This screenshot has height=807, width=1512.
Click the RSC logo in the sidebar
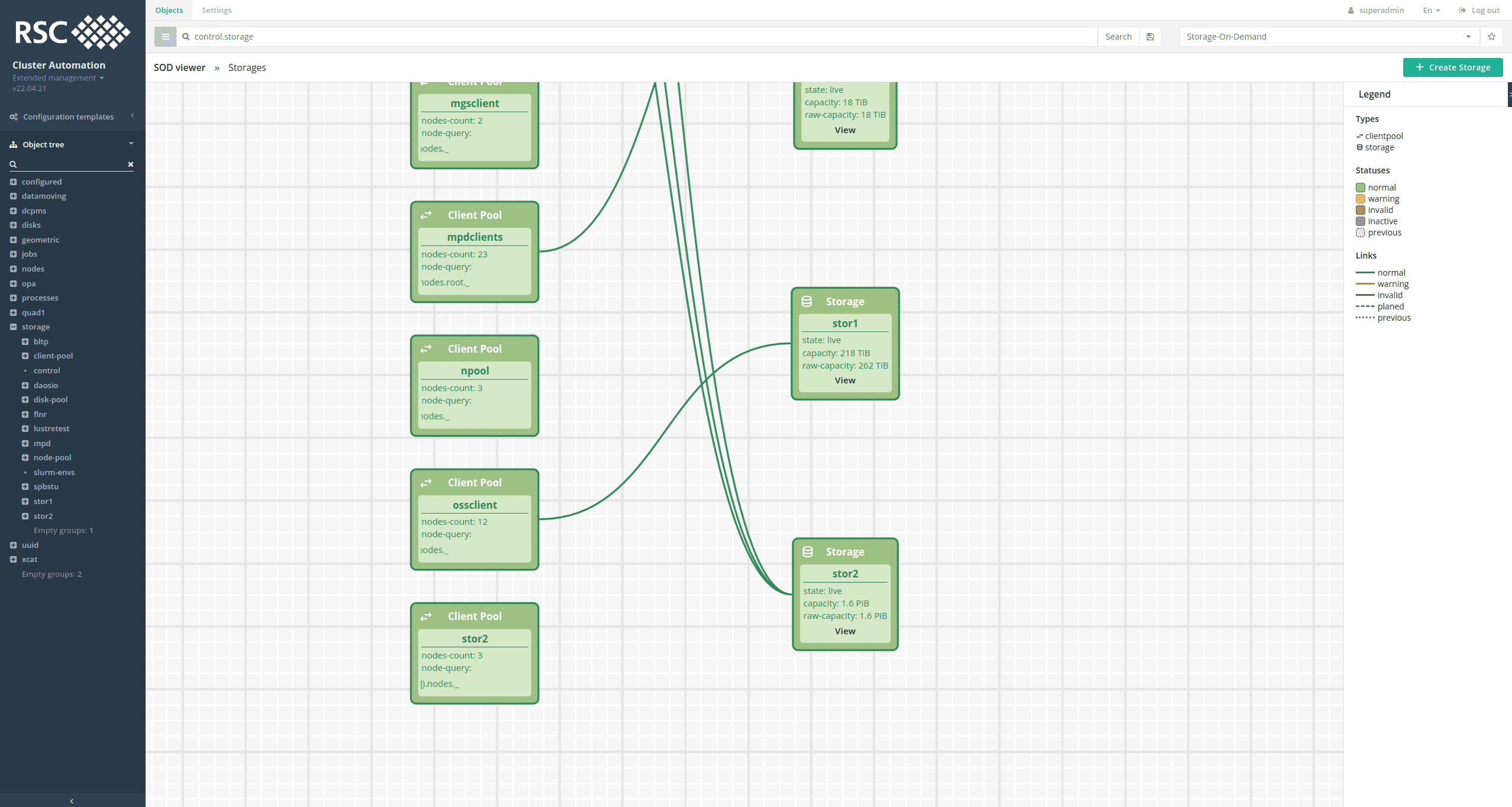tap(71, 33)
